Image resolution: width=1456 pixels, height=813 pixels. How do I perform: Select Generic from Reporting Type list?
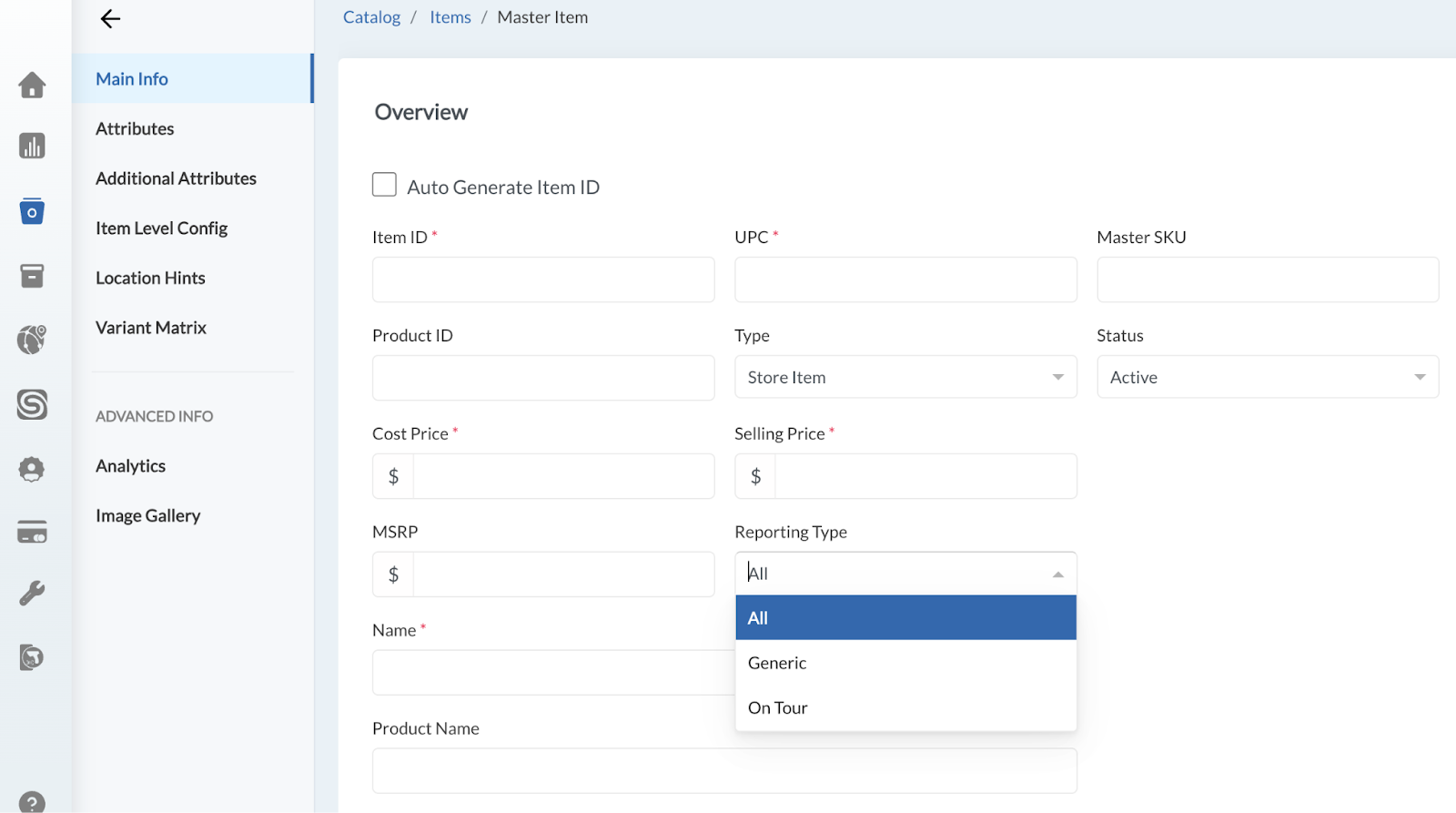(x=777, y=663)
